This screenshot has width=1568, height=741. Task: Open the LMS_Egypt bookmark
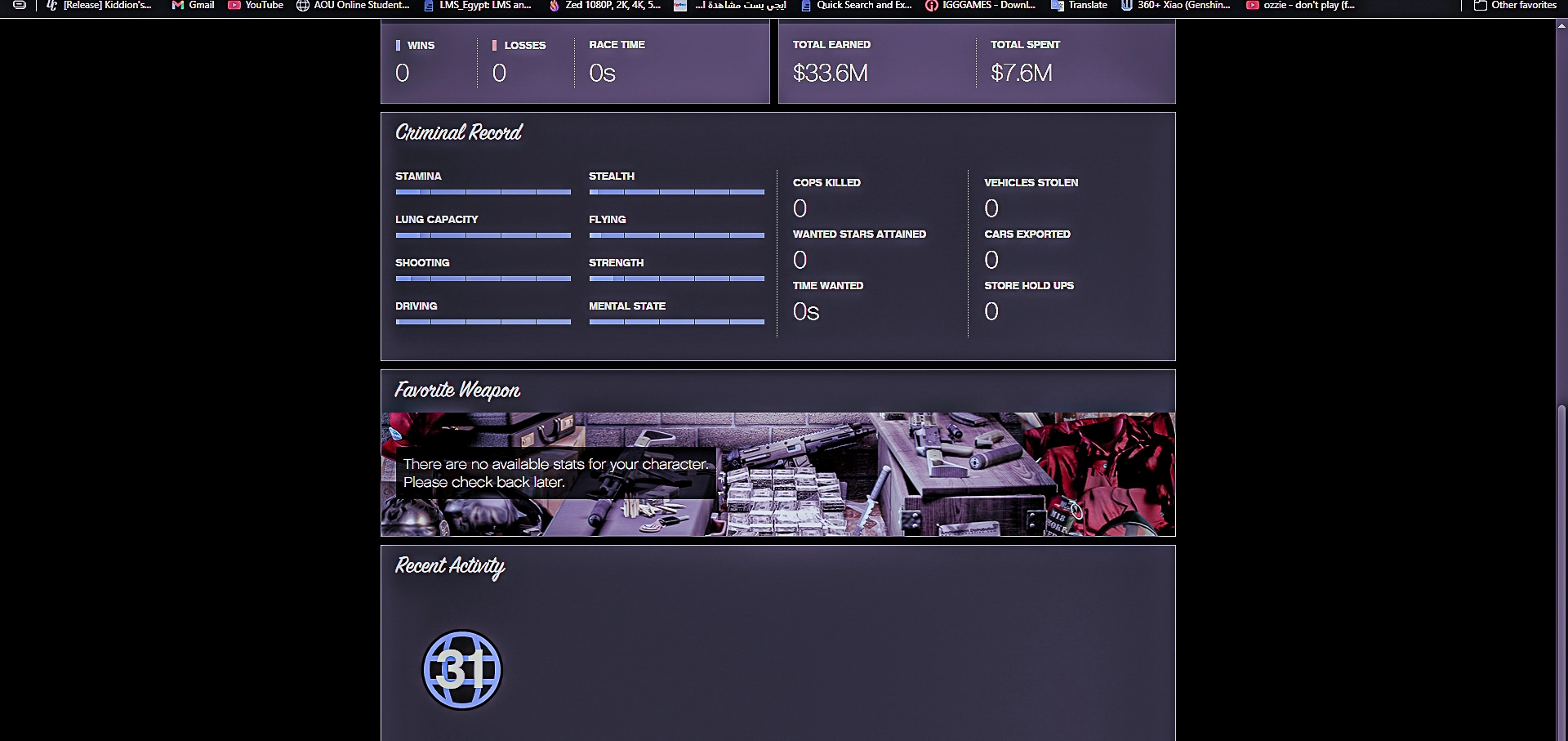point(477,5)
